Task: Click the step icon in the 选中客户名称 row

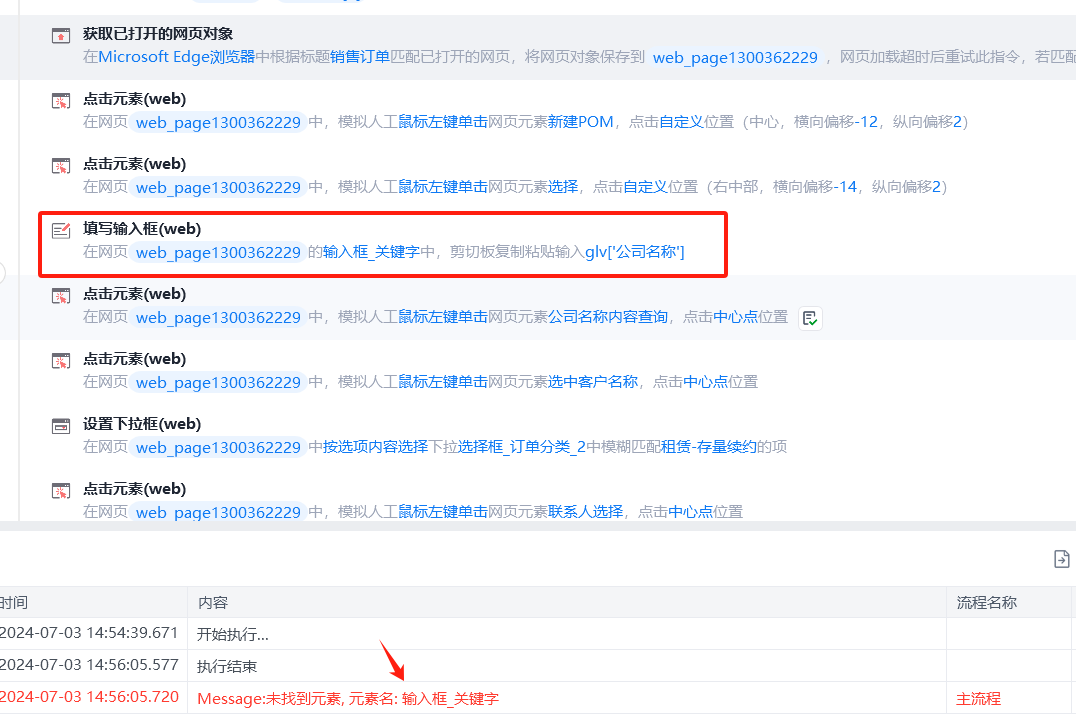Action: [61, 361]
